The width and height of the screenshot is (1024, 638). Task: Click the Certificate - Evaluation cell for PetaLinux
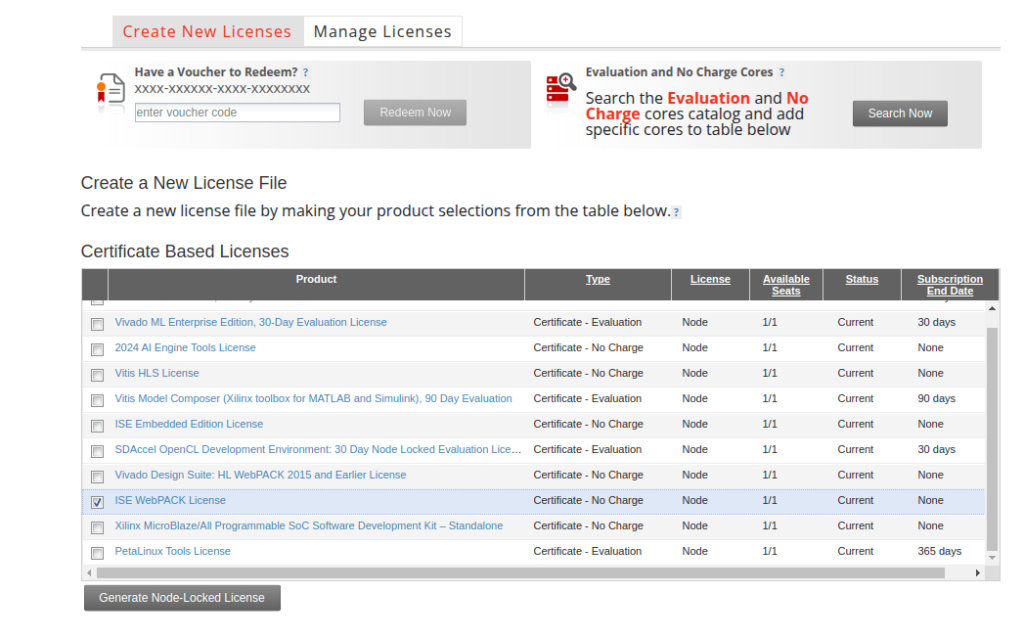pos(587,551)
